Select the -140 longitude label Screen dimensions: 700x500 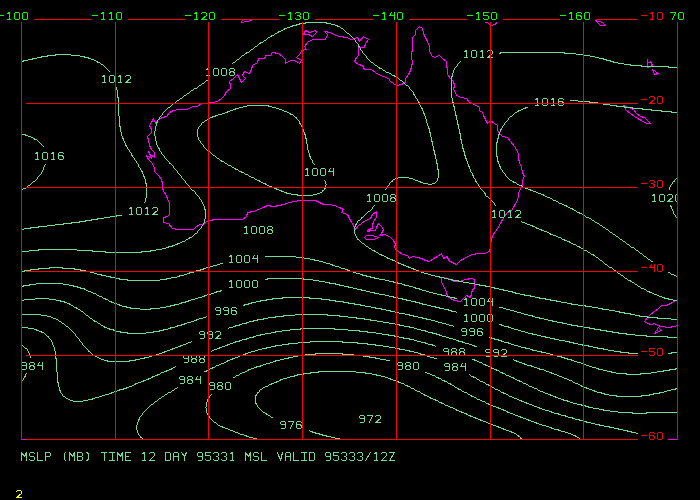click(390, 16)
